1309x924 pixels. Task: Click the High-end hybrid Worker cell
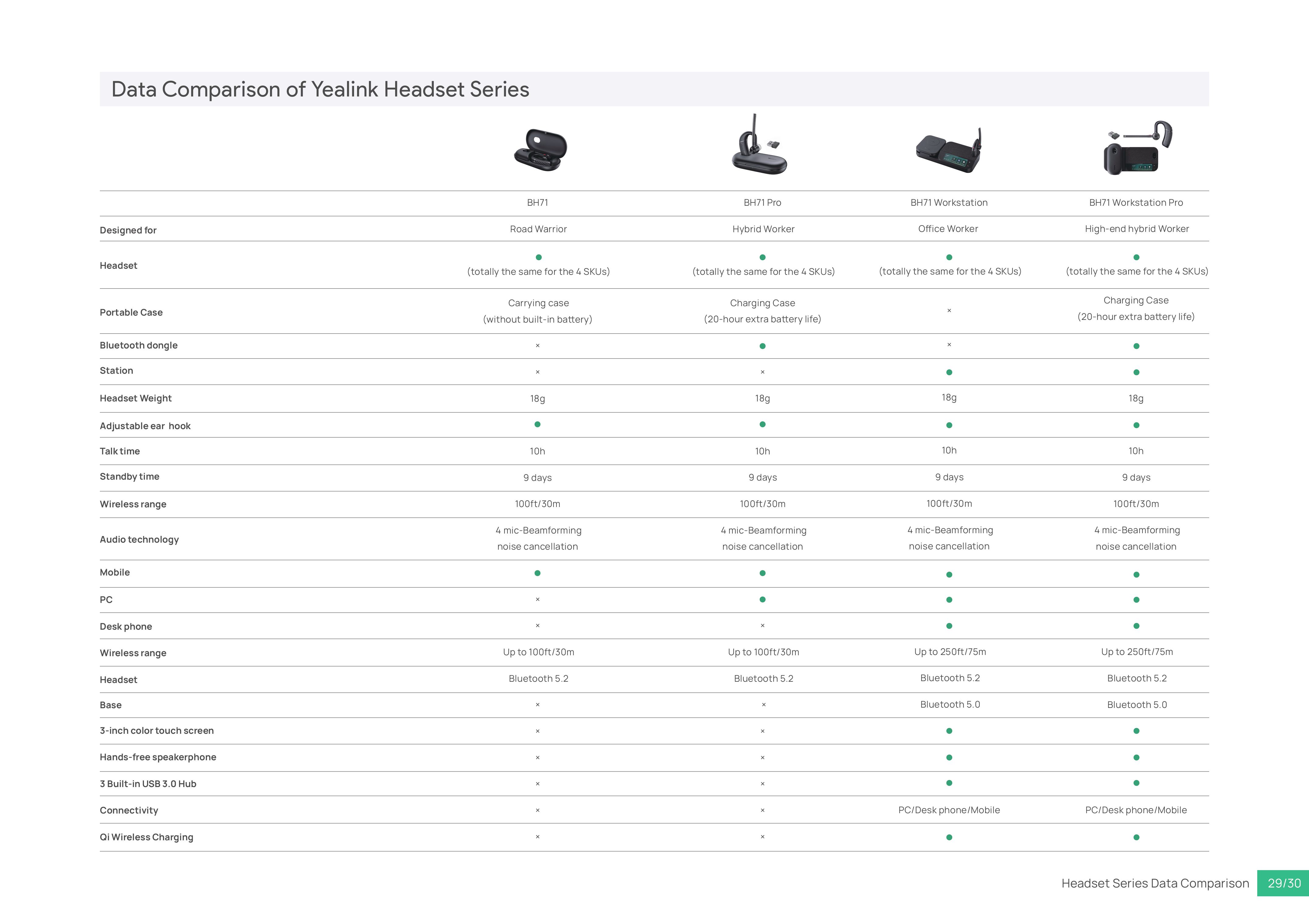pyautogui.click(x=1137, y=229)
